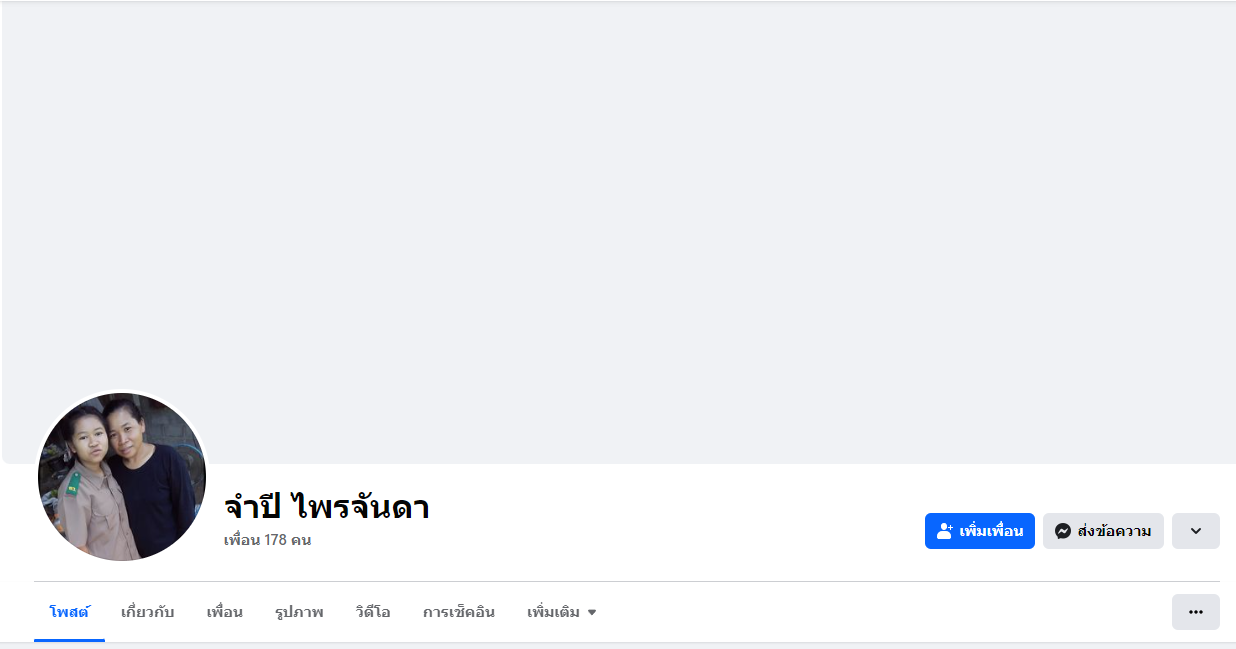The height and width of the screenshot is (649, 1236).
Task: Switch to the เกี่ยวกับ tab
Action: 147,612
